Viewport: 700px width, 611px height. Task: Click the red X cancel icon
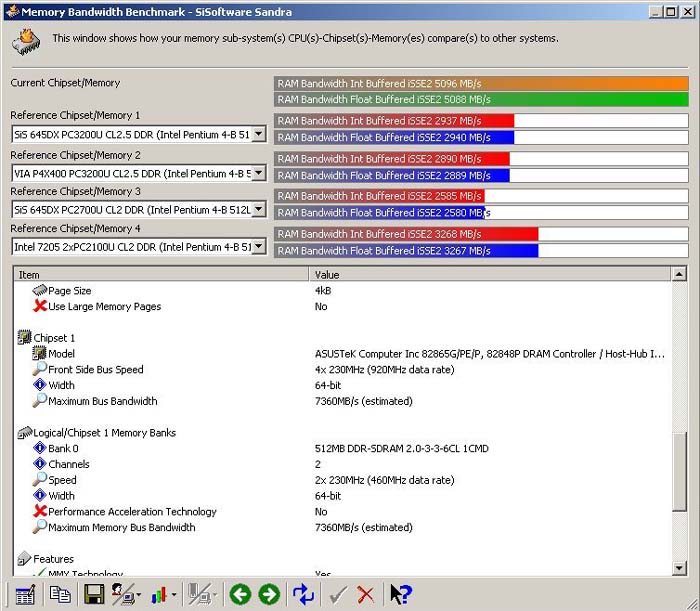[x=365, y=595]
